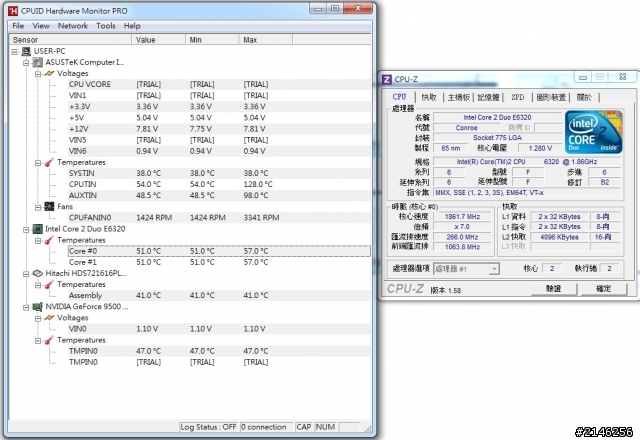640x440 pixels.
Task: Click the Min column header
Action: tap(212, 40)
